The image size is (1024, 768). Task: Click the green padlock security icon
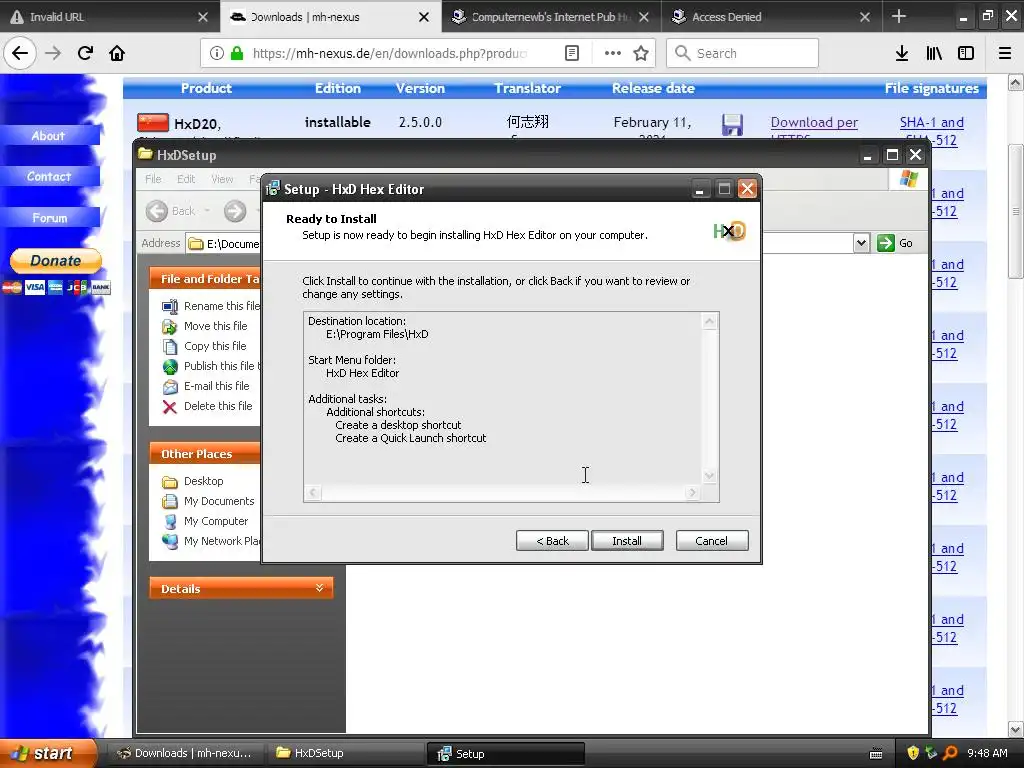click(x=237, y=53)
